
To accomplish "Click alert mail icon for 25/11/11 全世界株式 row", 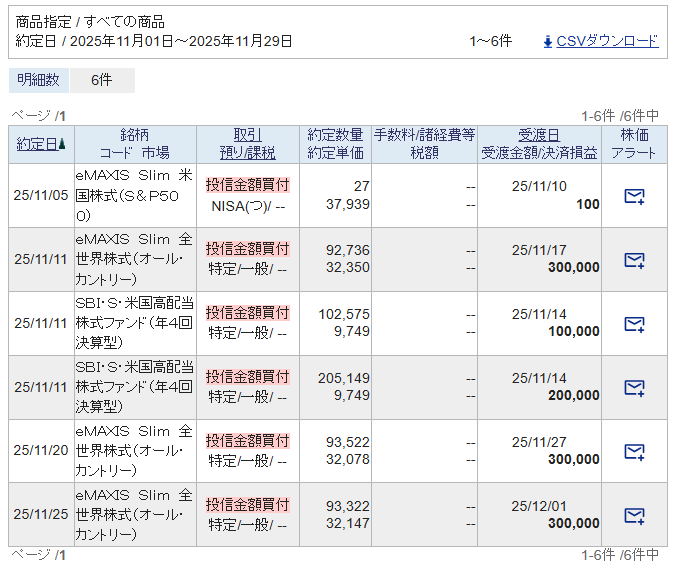I will 633,260.
